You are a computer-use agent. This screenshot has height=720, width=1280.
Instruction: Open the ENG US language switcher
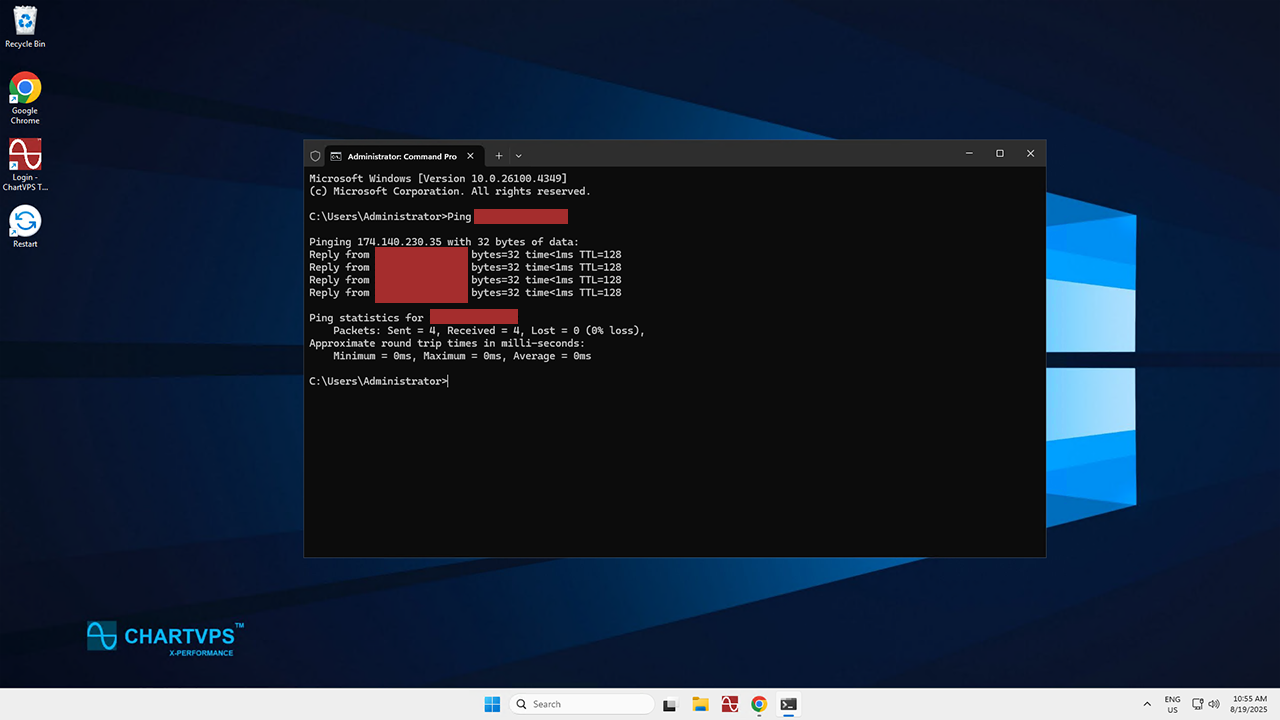pos(1172,704)
